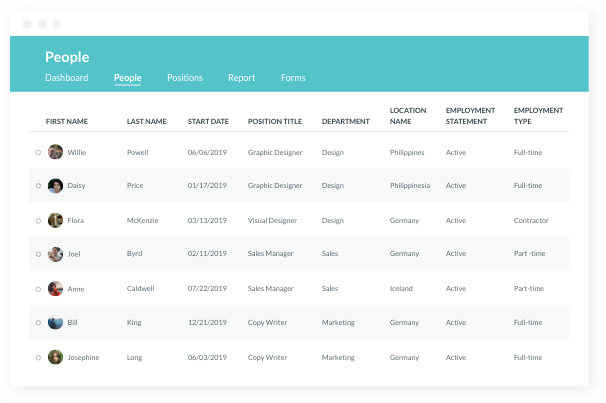Sort by the START DATE column header
The width and height of the screenshot is (606, 403).
(x=208, y=121)
